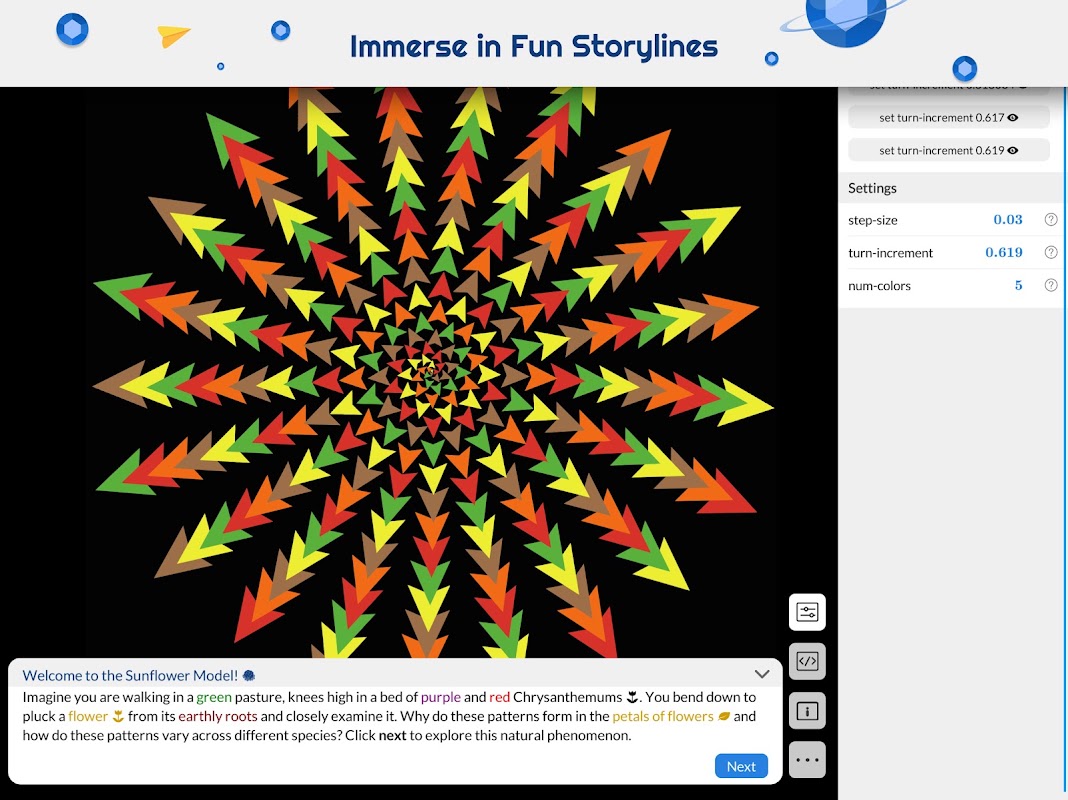Open the settings sliders panel icon

tap(807, 612)
